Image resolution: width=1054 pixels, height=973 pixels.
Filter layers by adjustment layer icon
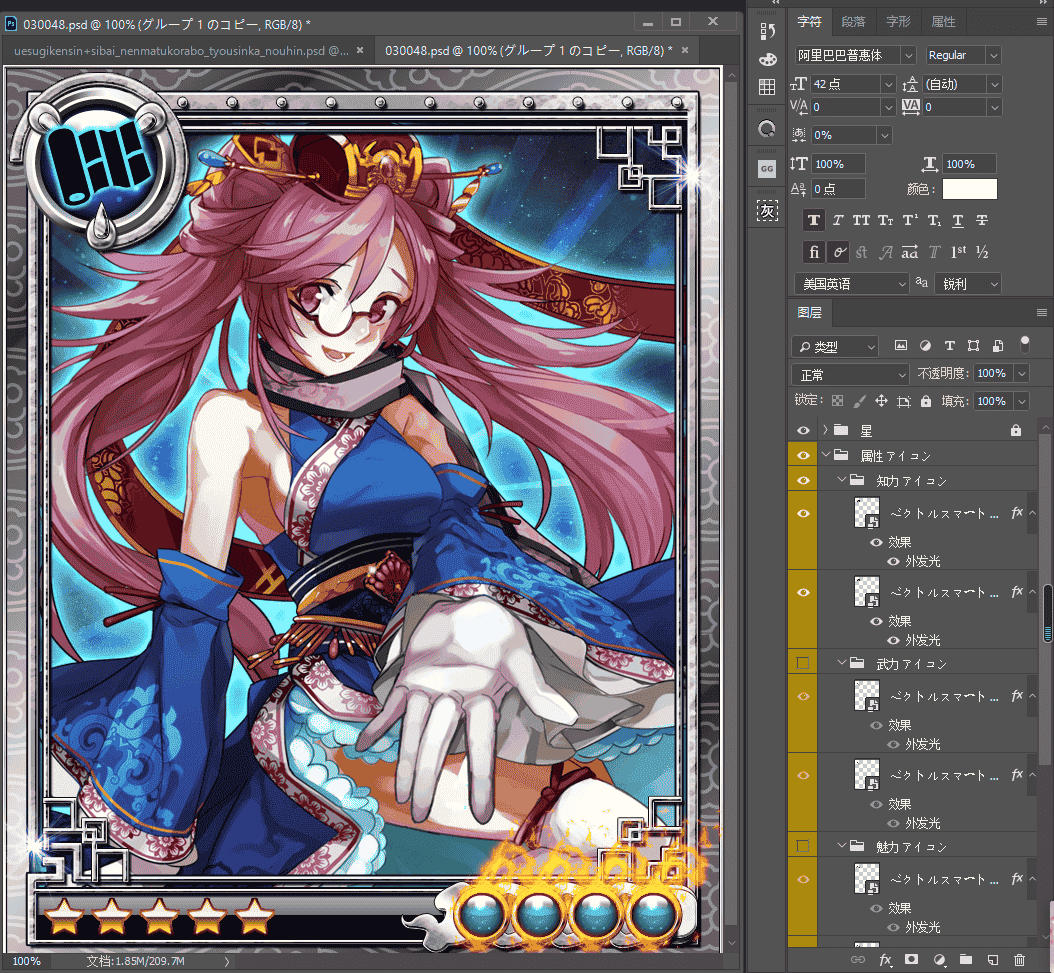[925, 346]
